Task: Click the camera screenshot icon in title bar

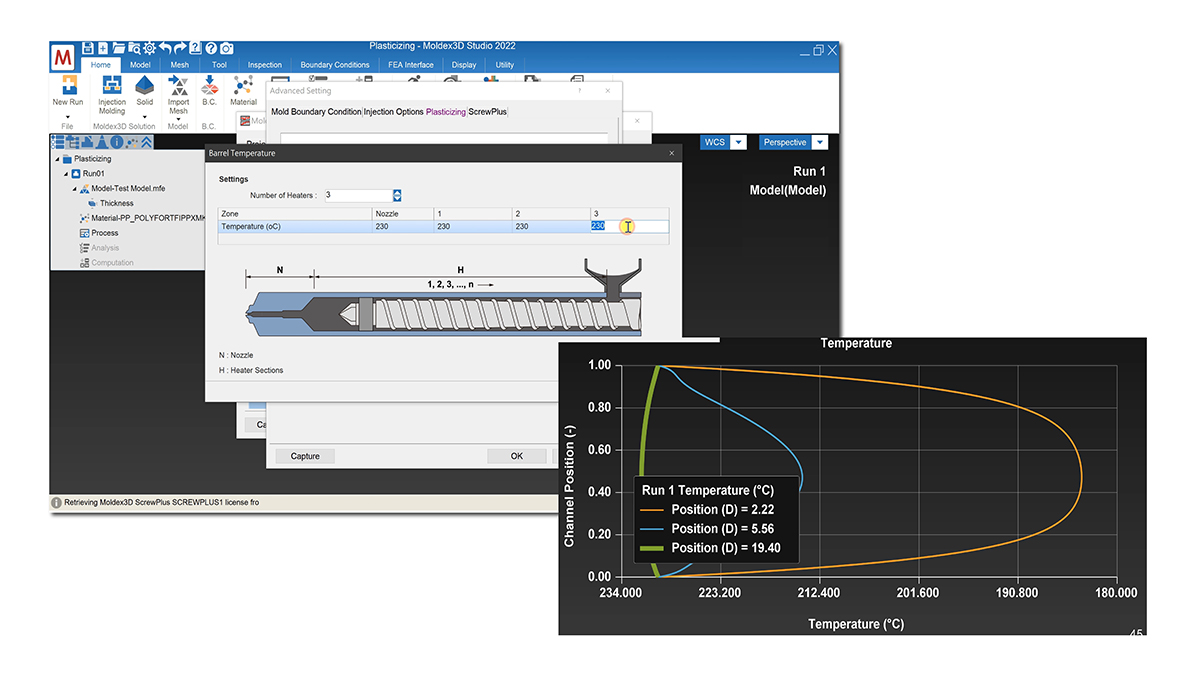Action: click(226, 48)
